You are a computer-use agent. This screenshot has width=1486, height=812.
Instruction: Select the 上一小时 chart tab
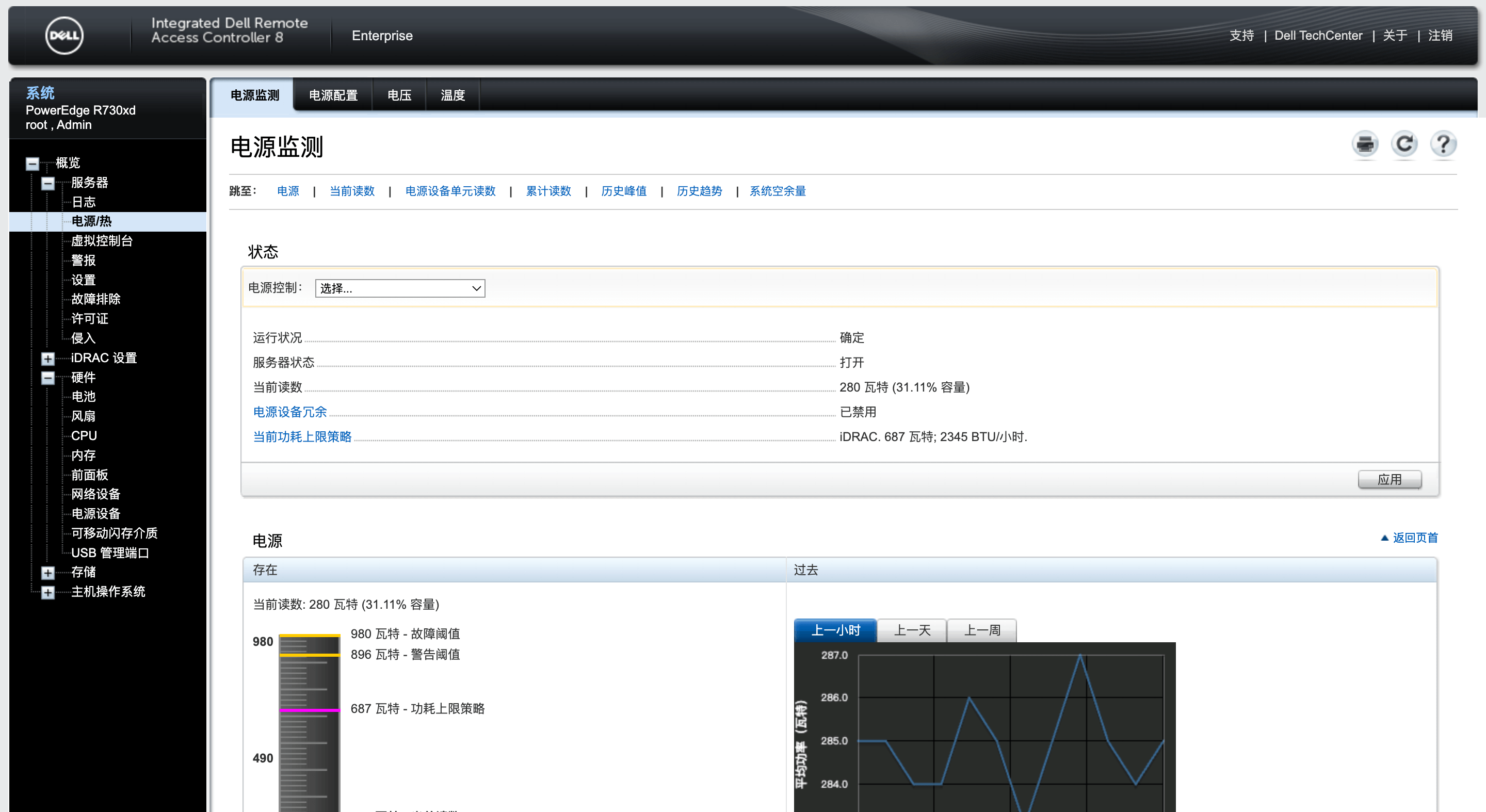[835, 630]
